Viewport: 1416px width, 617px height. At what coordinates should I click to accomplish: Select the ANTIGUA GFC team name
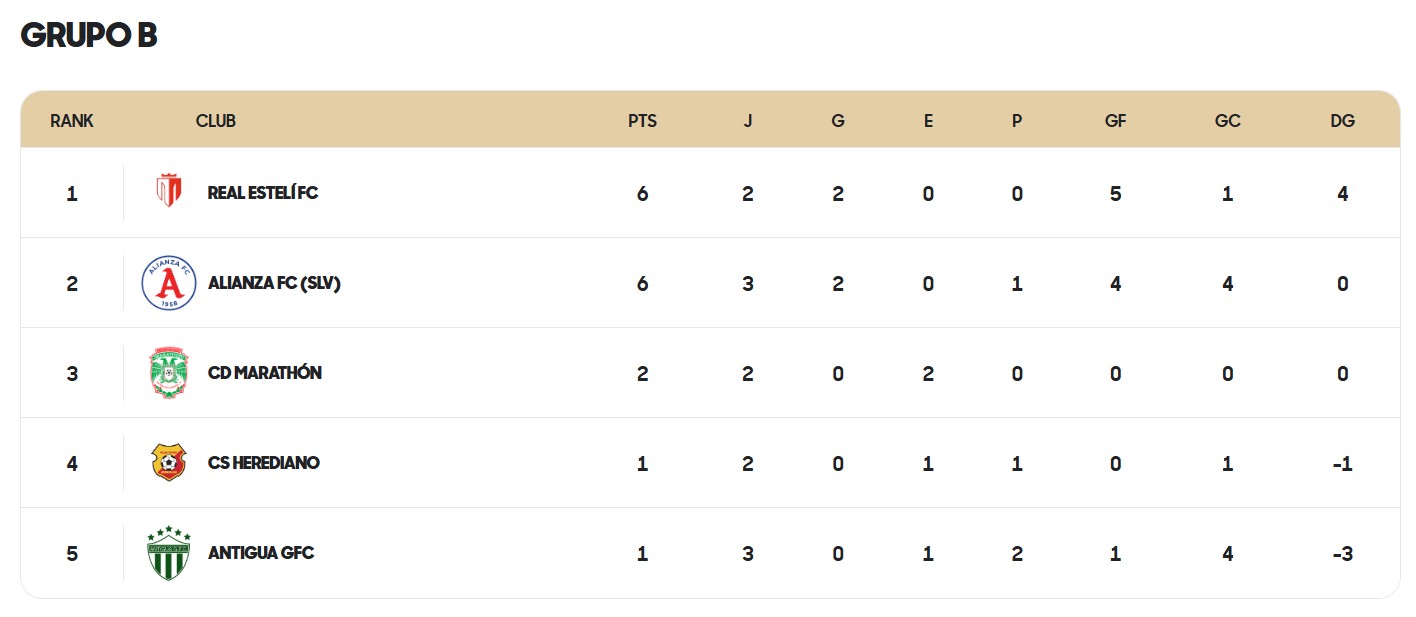261,553
